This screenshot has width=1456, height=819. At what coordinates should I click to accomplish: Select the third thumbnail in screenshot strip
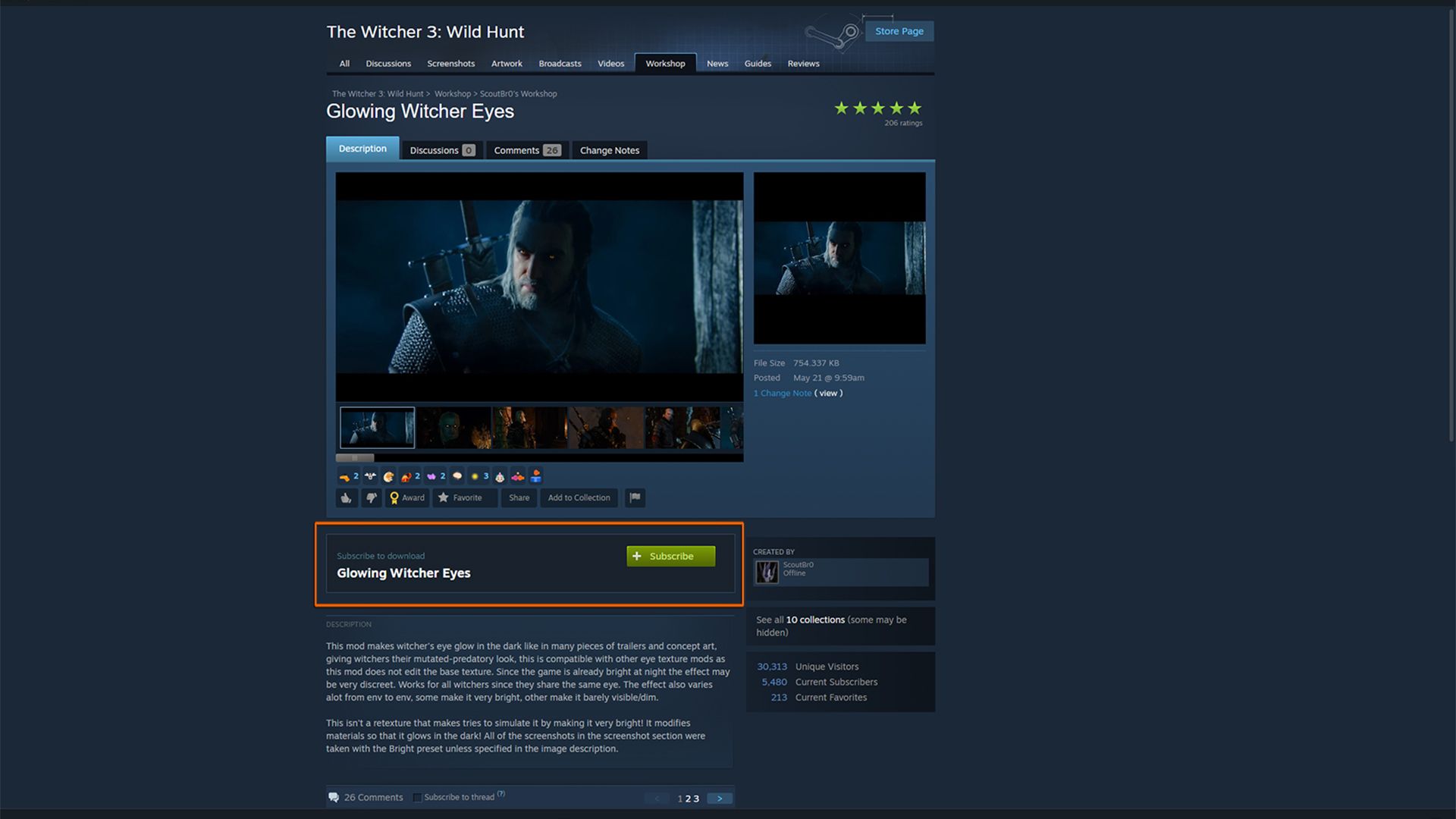(x=530, y=428)
